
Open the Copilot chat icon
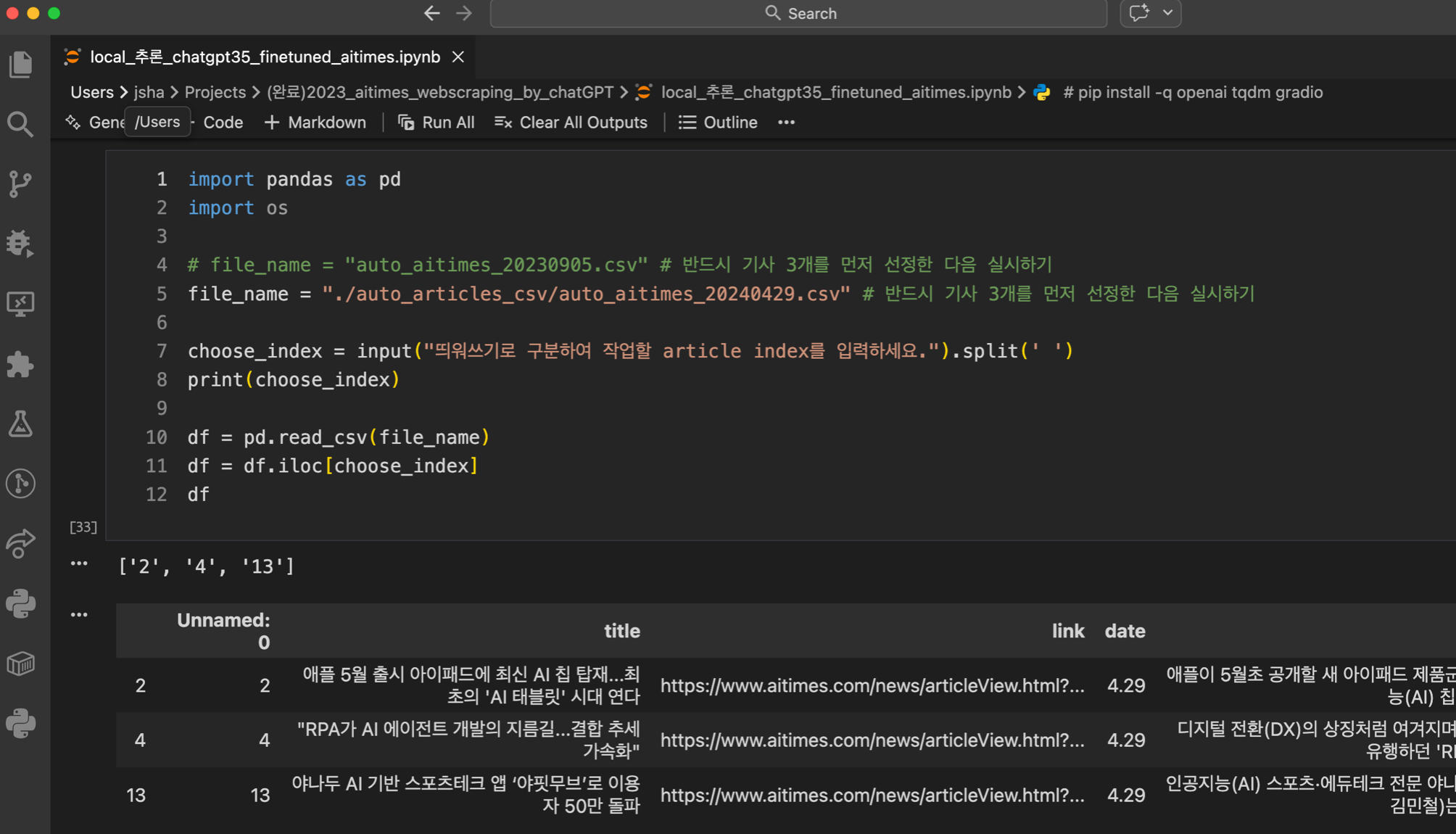pyautogui.click(x=1139, y=13)
